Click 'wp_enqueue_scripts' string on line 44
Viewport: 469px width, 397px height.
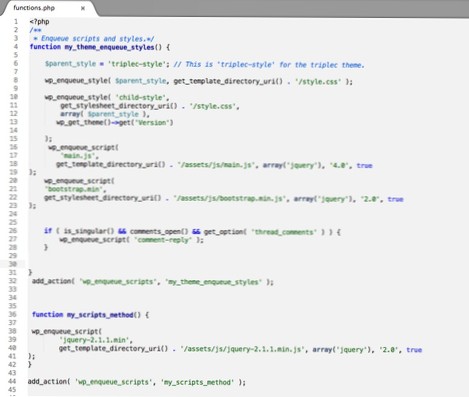(113, 382)
